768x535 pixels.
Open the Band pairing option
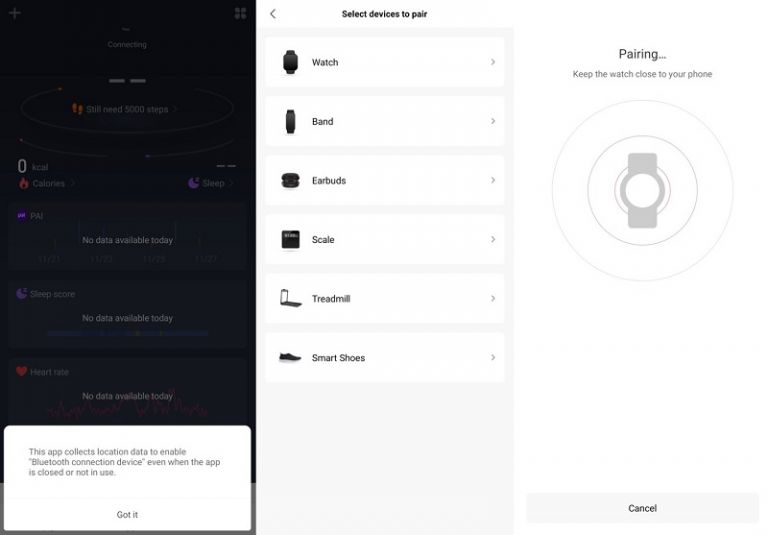384,121
